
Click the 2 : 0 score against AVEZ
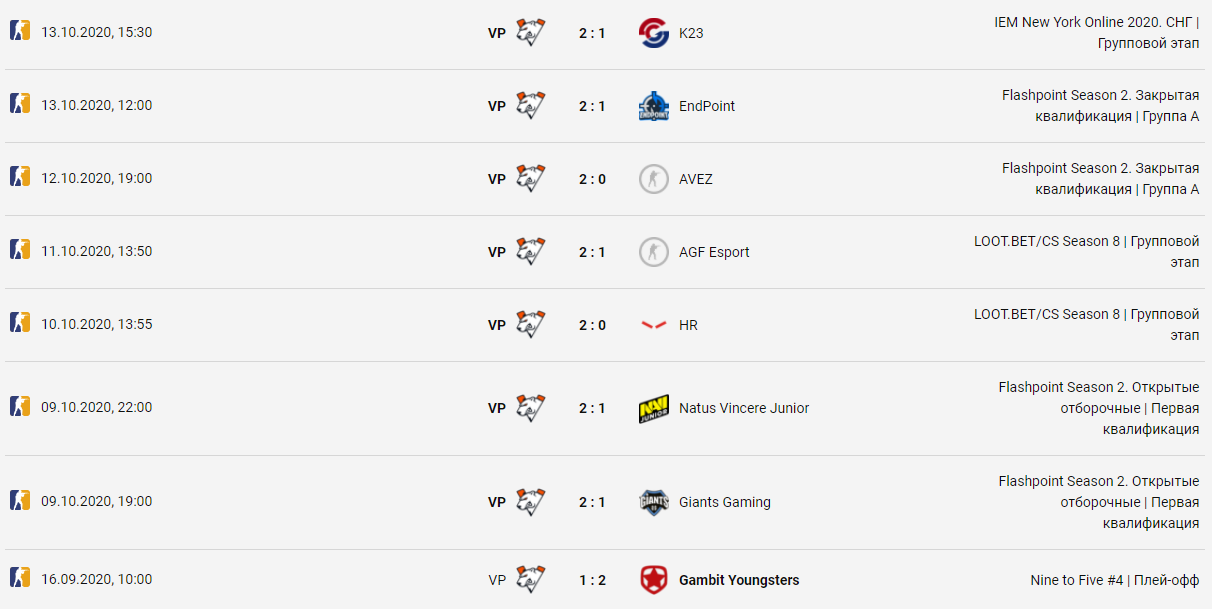592,179
